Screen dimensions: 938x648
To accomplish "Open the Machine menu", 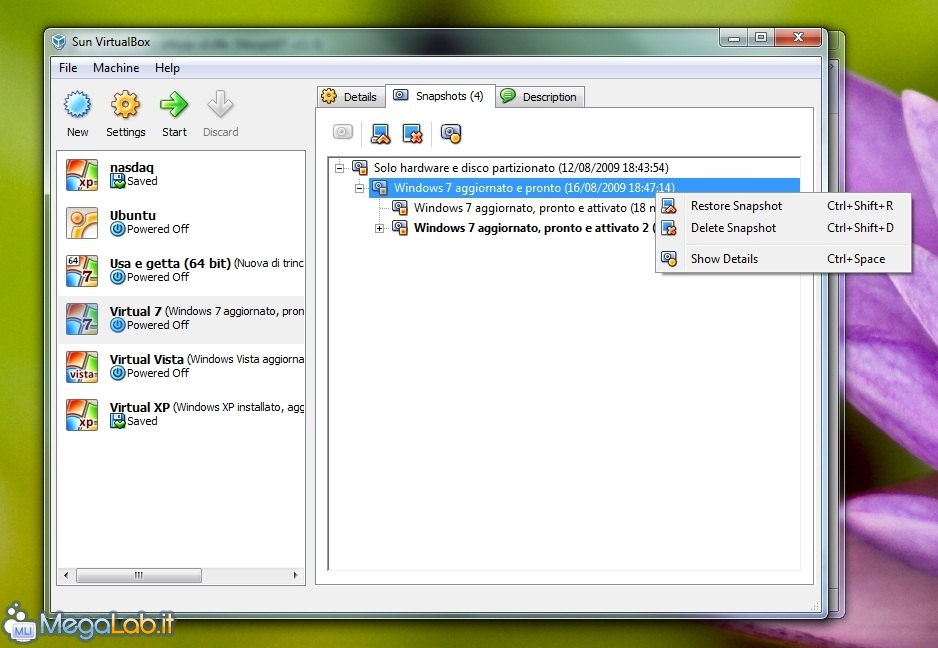I will tap(116, 68).
